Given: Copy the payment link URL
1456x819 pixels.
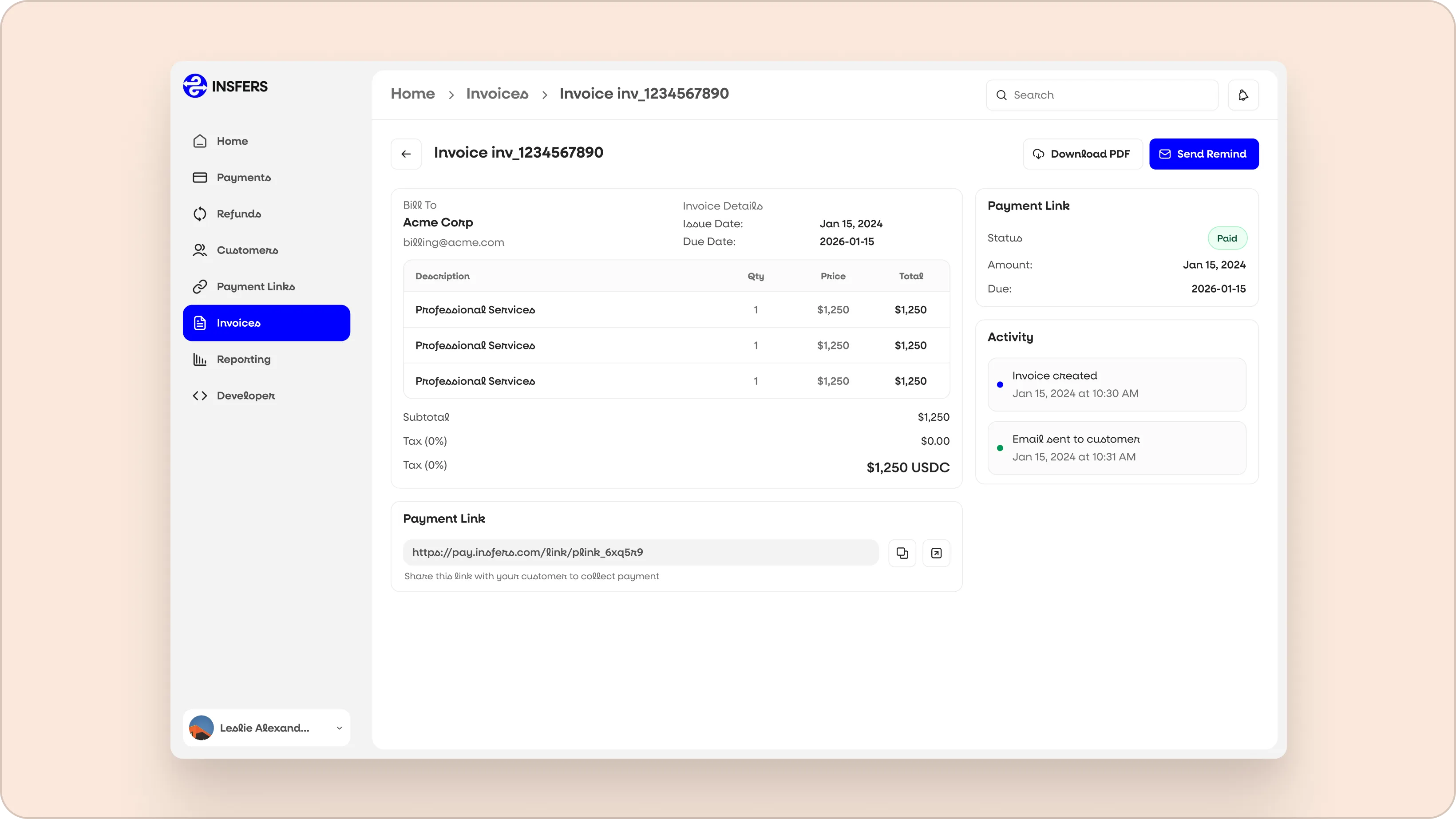Looking at the screenshot, I should click(x=902, y=553).
